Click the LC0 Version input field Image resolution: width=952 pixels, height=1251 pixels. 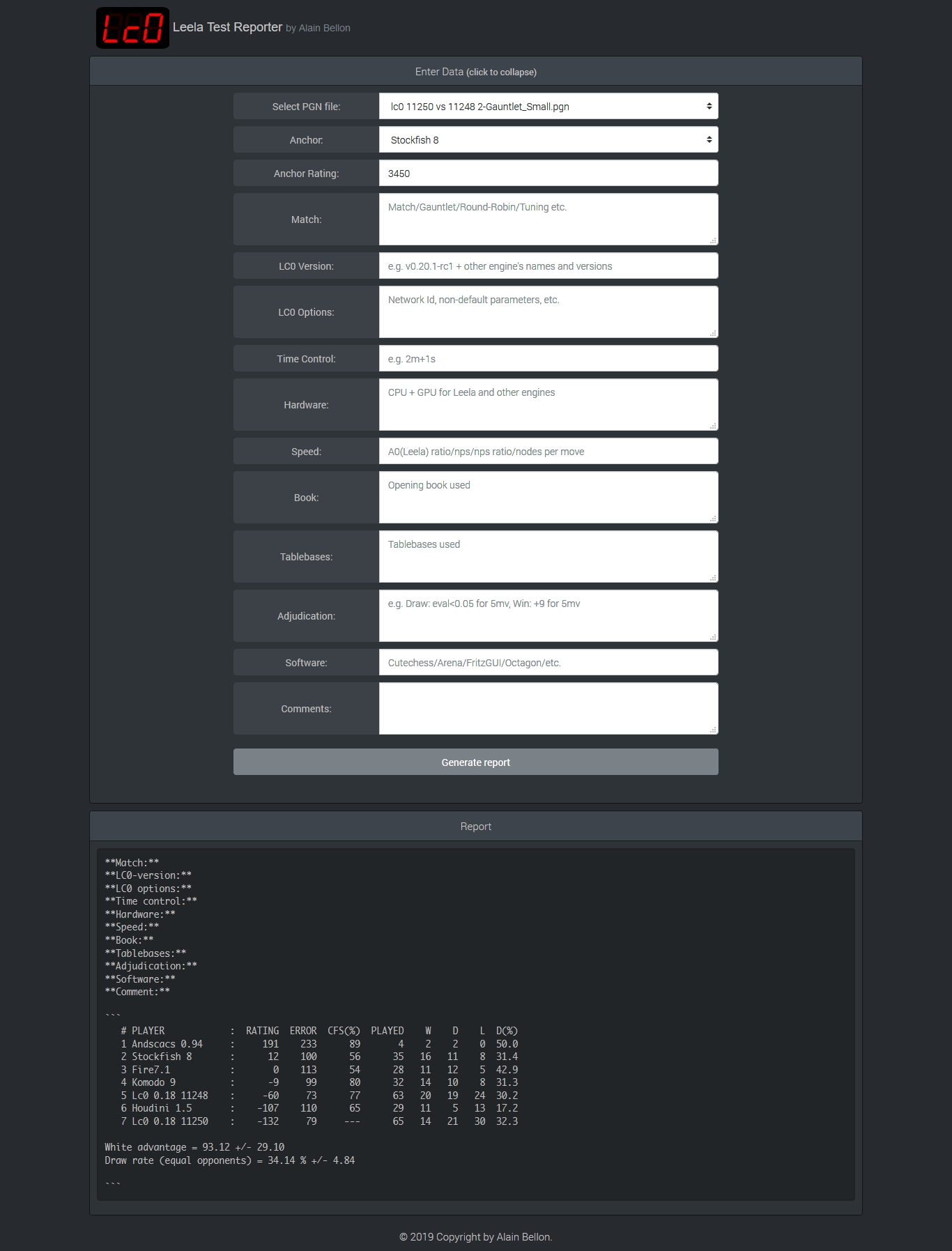pos(548,266)
